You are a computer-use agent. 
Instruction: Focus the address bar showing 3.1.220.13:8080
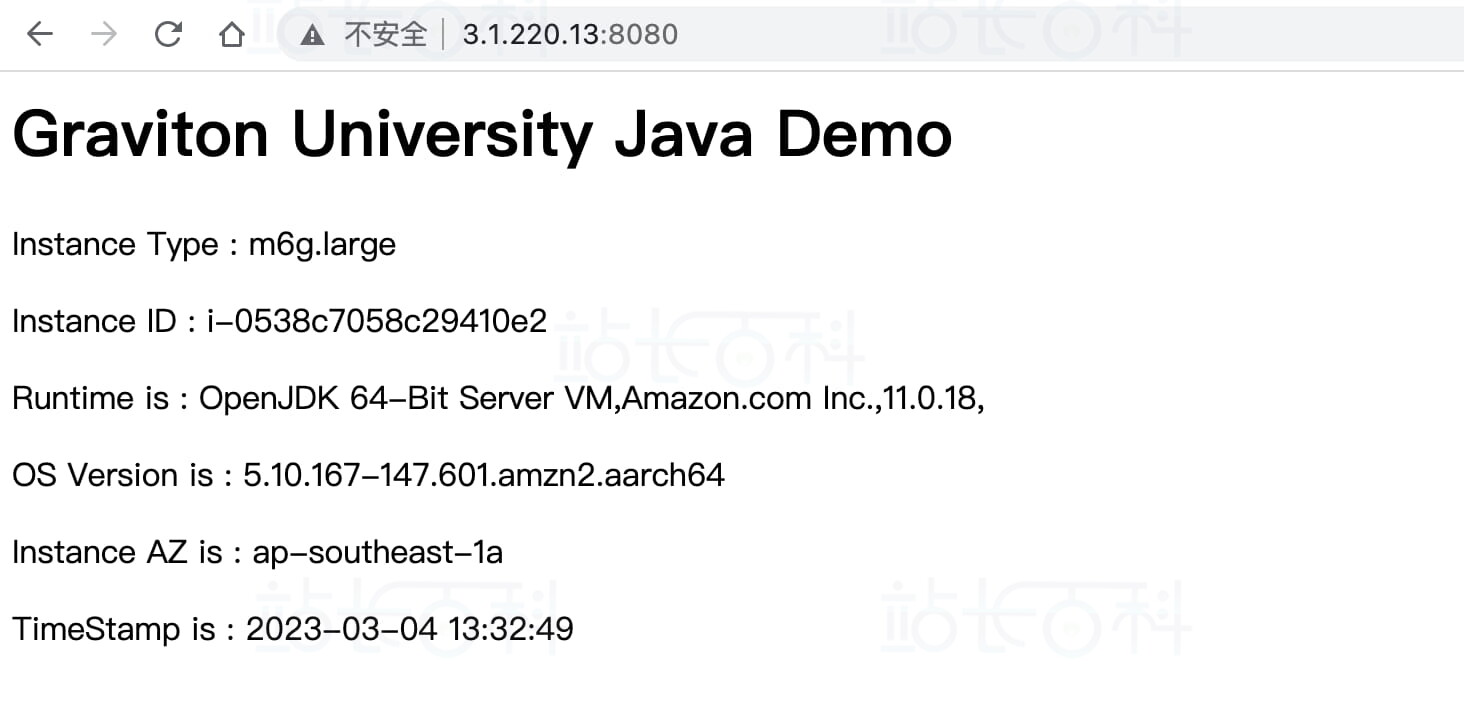click(x=570, y=35)
